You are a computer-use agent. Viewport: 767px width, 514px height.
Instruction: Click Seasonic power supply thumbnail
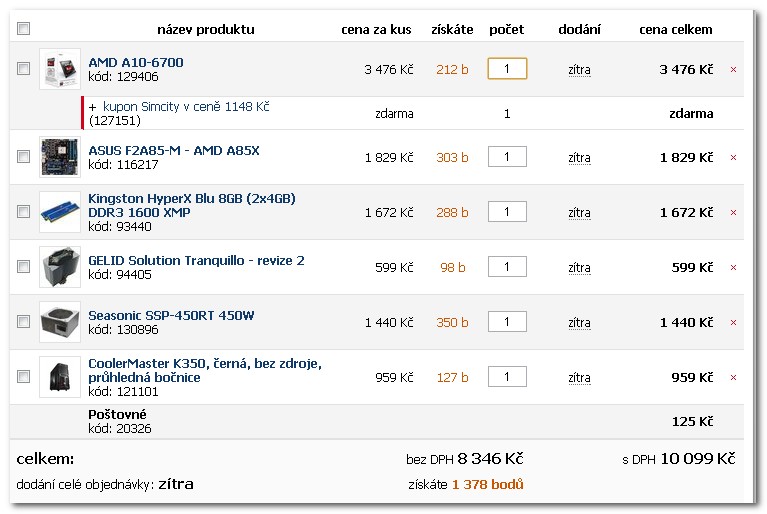59,322
